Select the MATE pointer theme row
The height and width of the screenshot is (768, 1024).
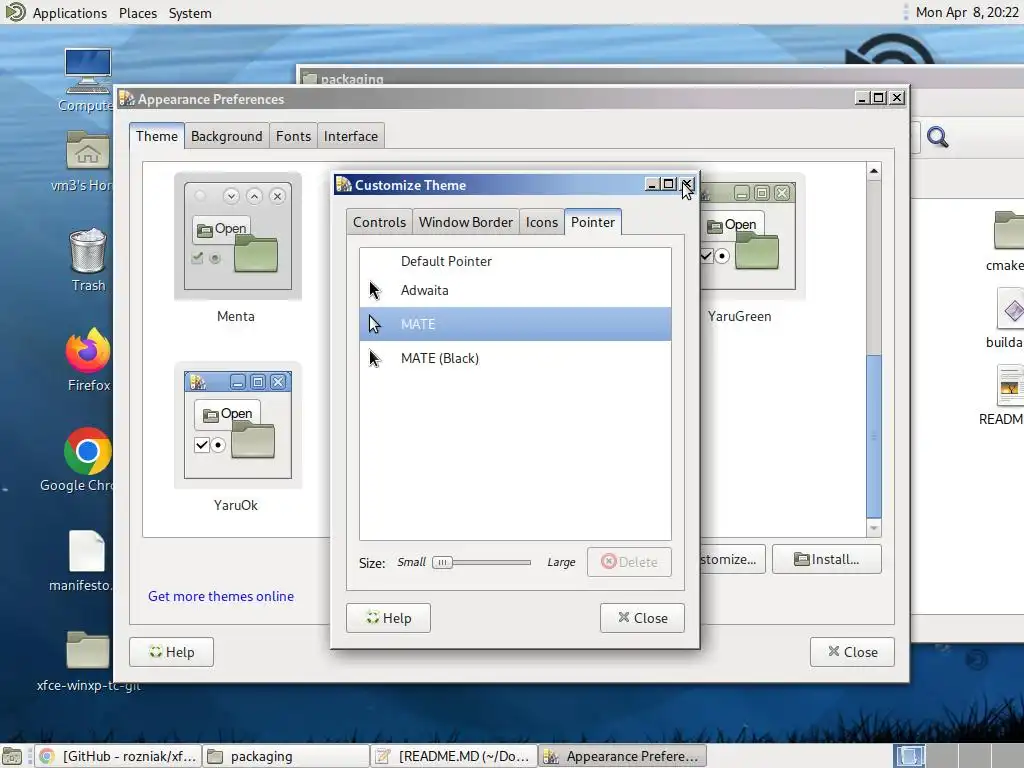[x=515, y=324]
